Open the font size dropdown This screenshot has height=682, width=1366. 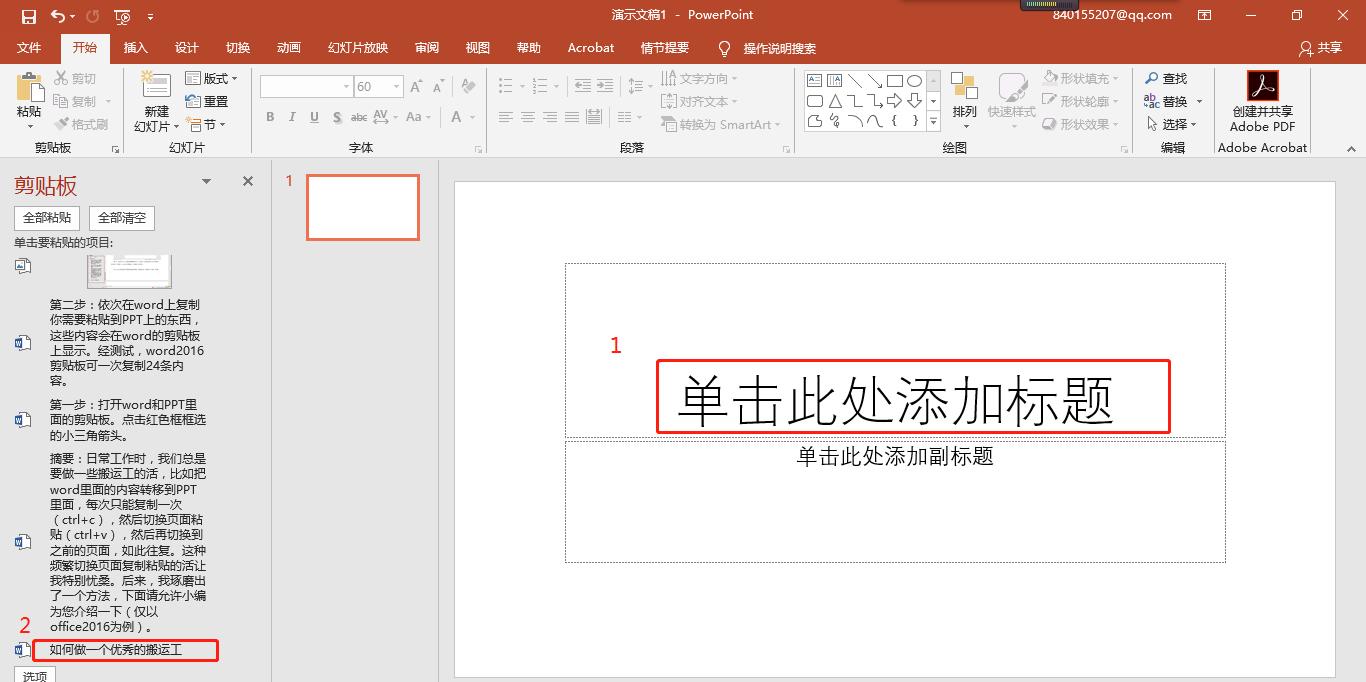pyautogui.click(x=394, y=86)
